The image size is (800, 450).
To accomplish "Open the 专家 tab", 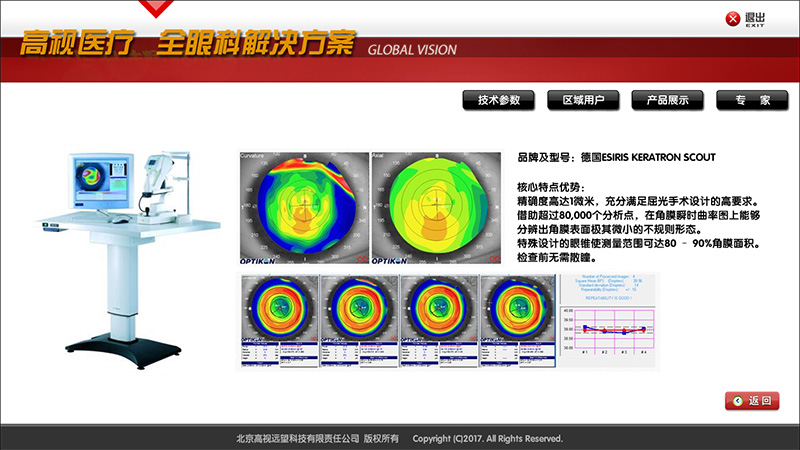I will tap(752, 100).
